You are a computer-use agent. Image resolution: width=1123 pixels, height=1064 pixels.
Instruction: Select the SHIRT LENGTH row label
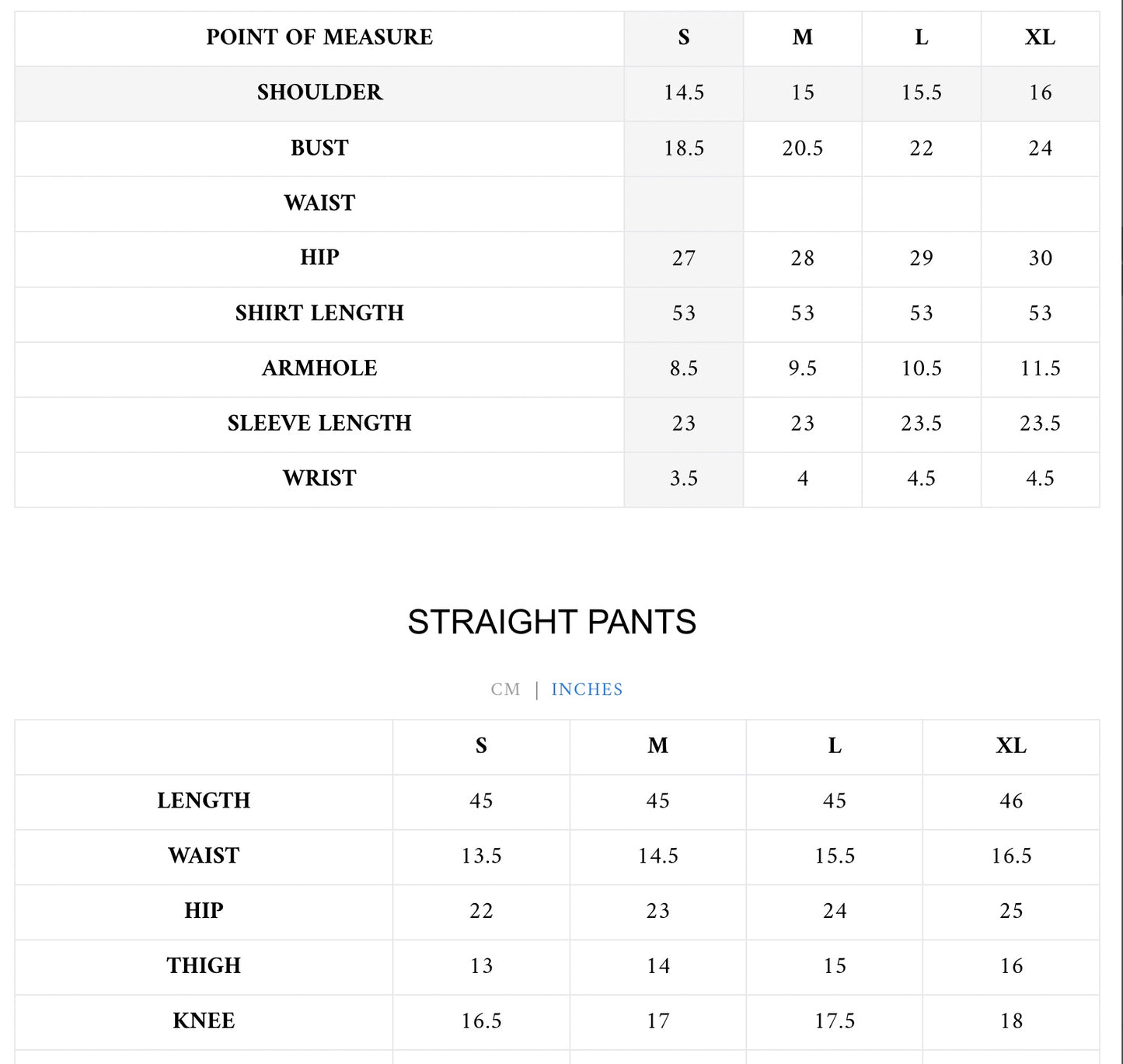pyautogui.click(x=319, y=313)
